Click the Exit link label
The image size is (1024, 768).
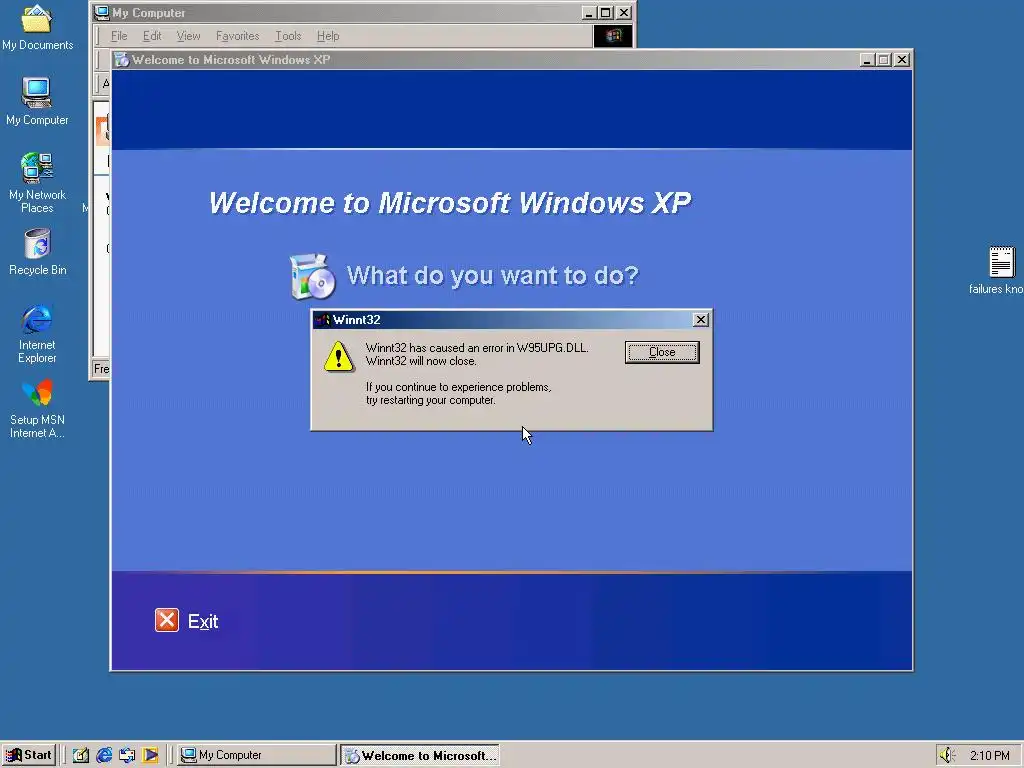coord(203,622)
